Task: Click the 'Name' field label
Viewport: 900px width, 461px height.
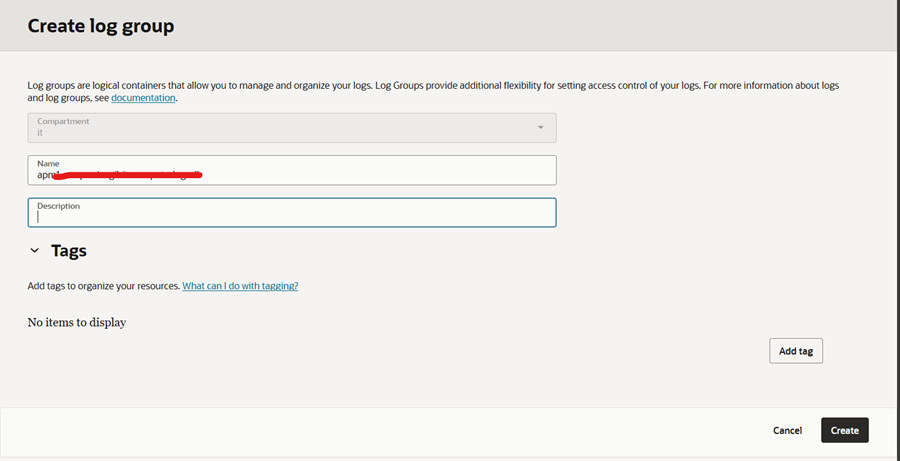Action: pyautogui.click(x=49, y=163)
